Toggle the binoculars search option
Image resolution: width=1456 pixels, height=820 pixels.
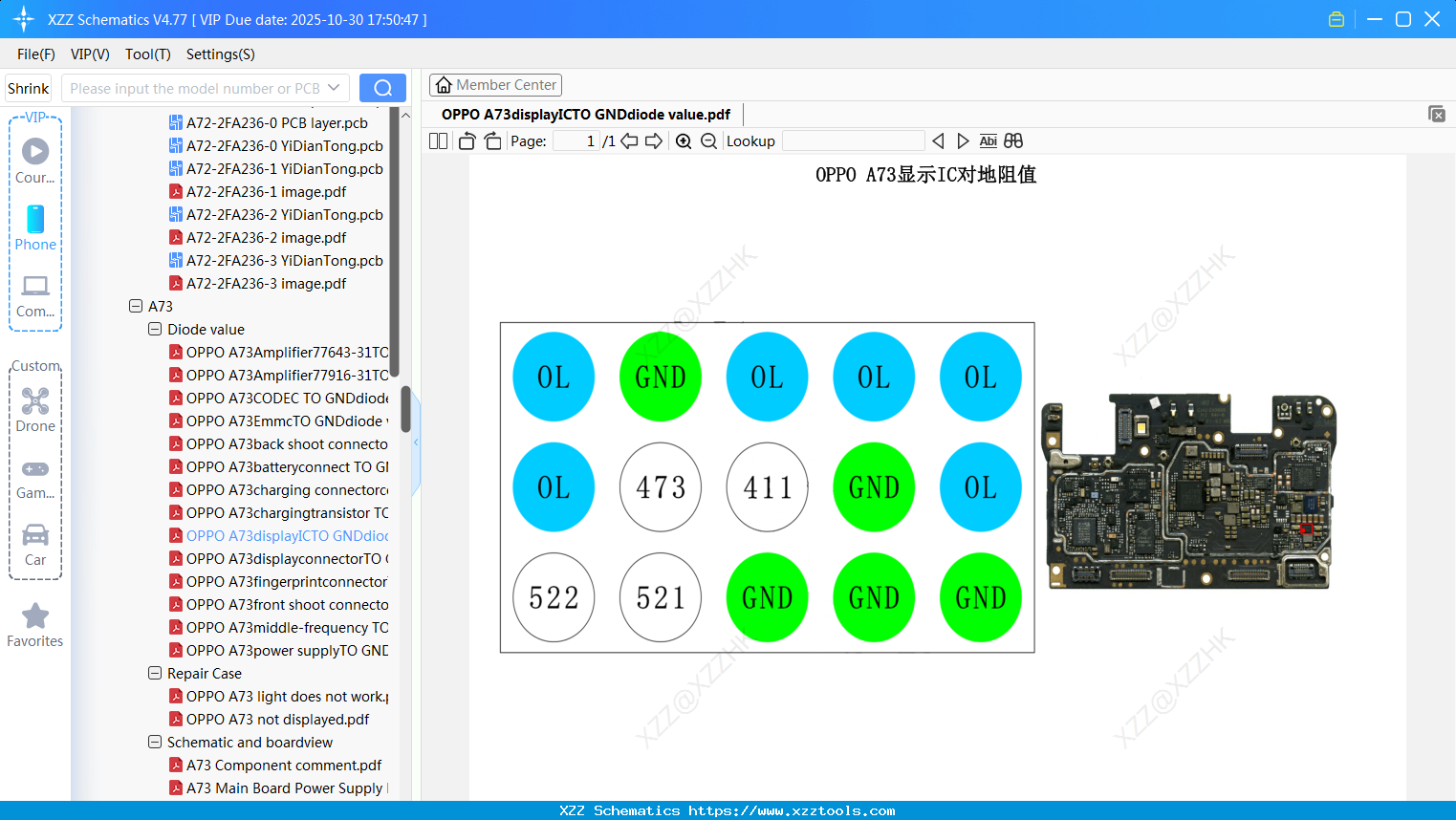[x=1012, y=140]
